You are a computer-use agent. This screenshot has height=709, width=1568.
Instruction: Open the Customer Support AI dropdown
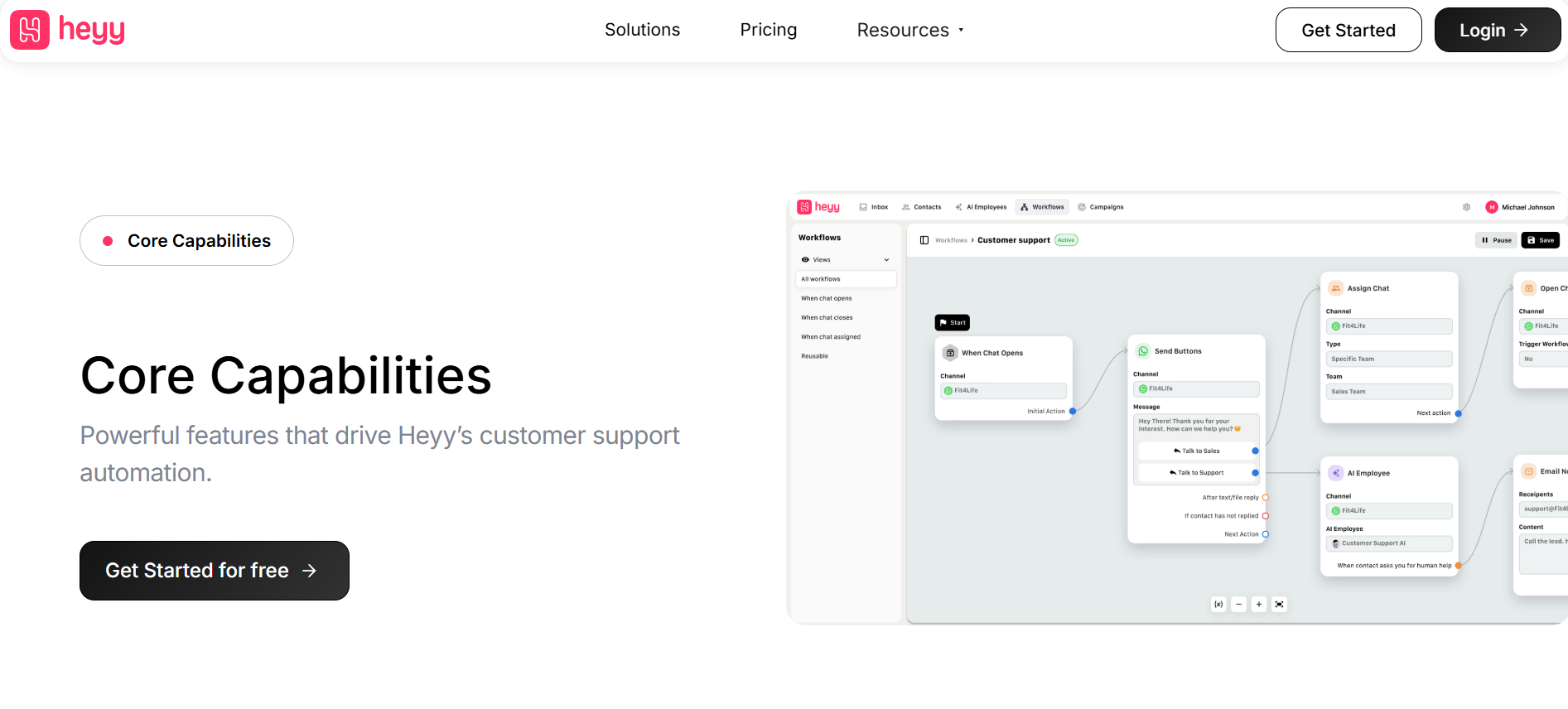(x=1389, y=543)
